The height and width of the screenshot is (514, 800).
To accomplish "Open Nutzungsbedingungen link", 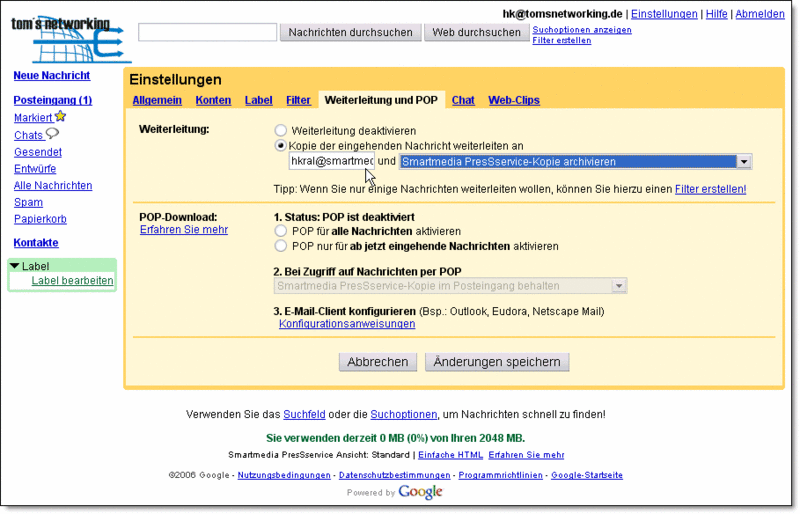I will coord(284,475).
